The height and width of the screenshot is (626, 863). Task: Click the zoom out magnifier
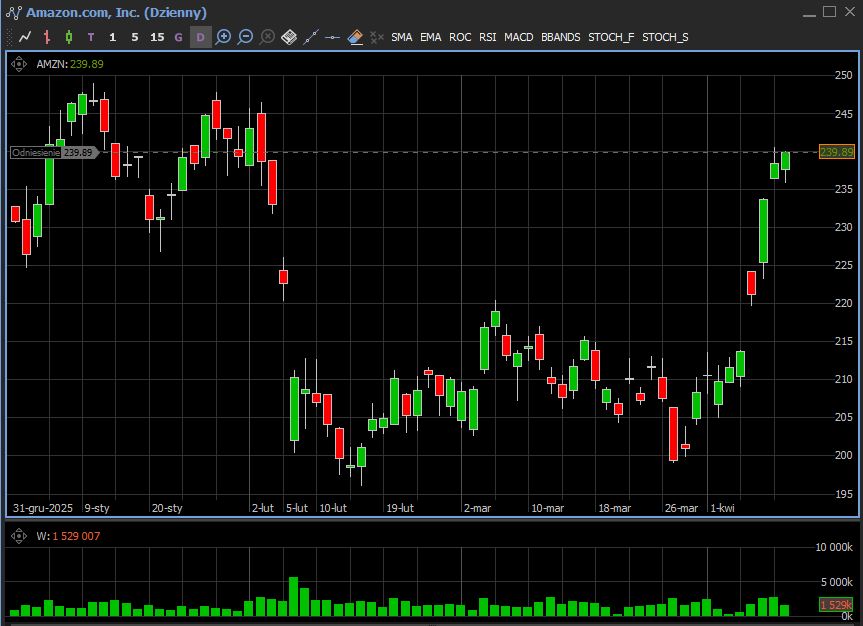(245, 37)
